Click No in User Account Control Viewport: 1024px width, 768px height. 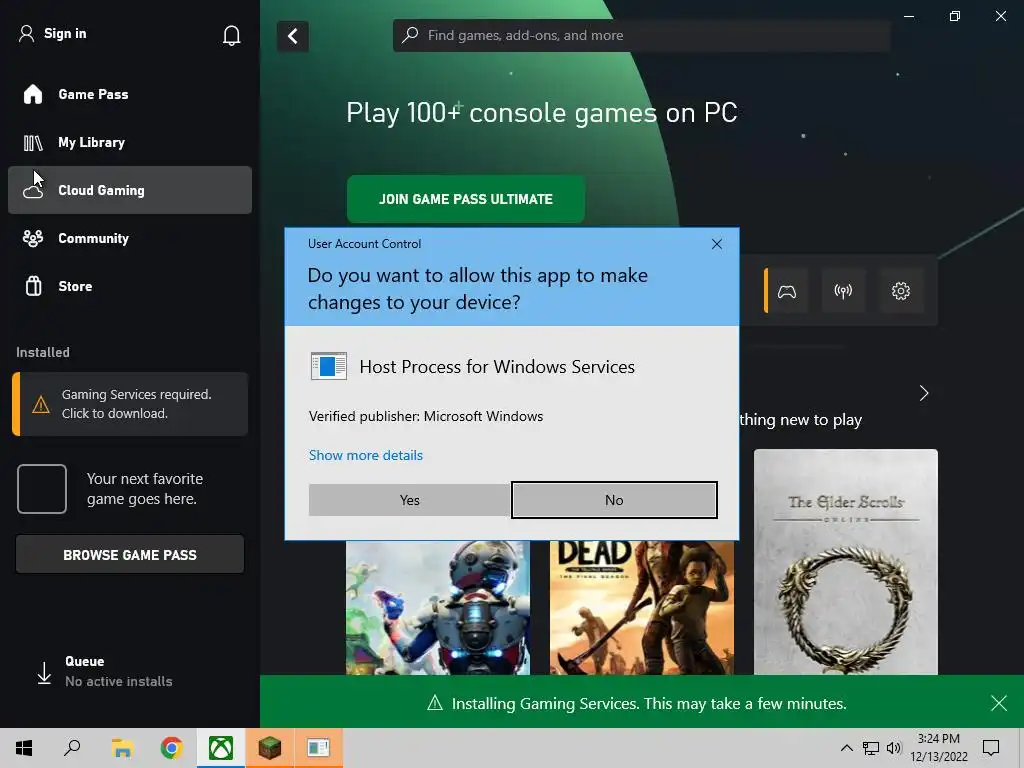614,500
